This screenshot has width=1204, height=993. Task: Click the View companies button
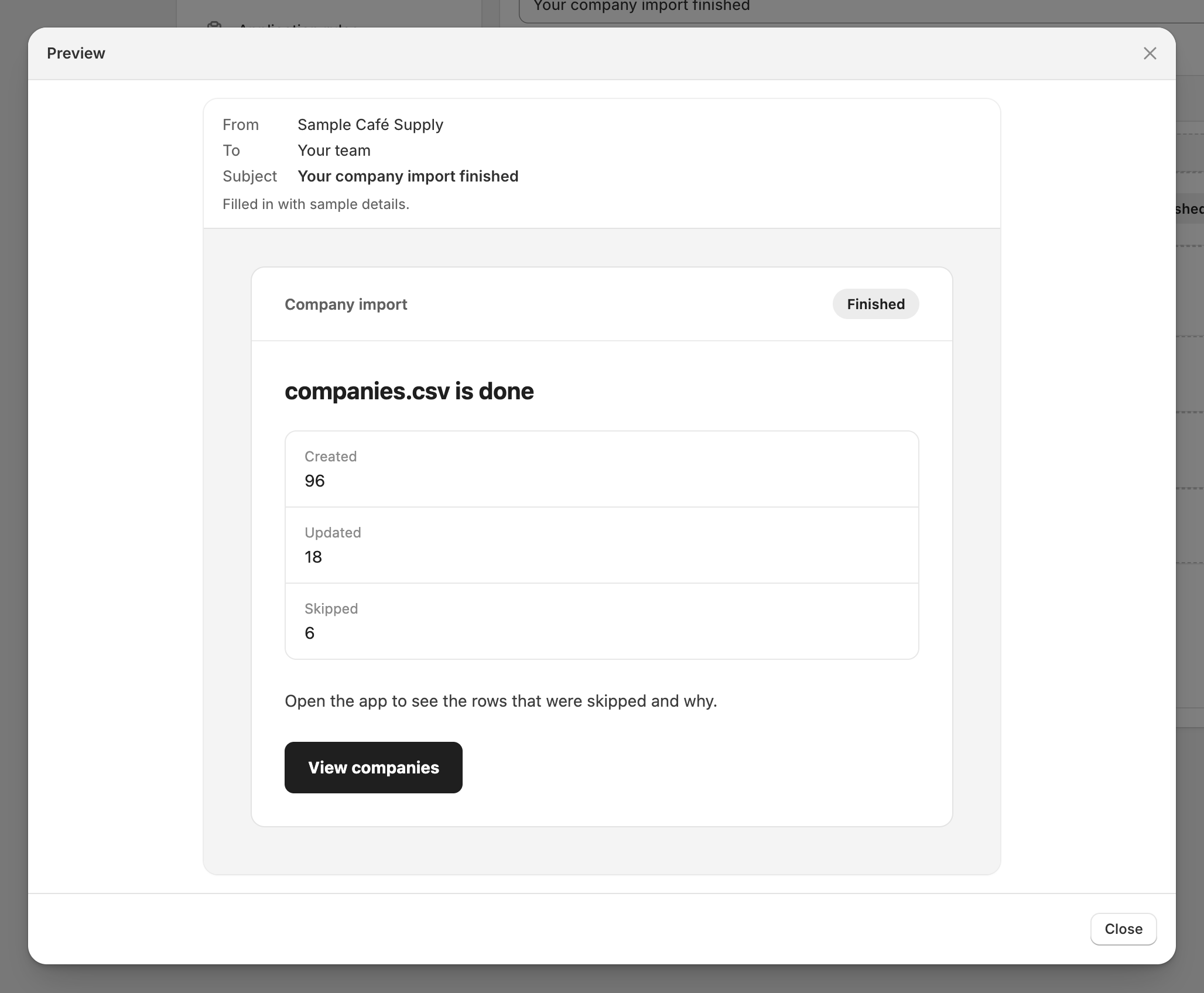pos(374,767)
